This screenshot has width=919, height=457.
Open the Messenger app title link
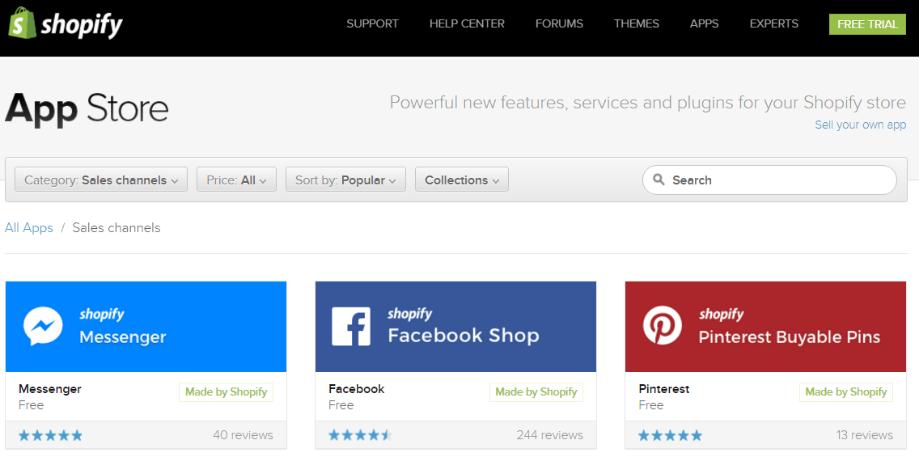pos(50,388)
